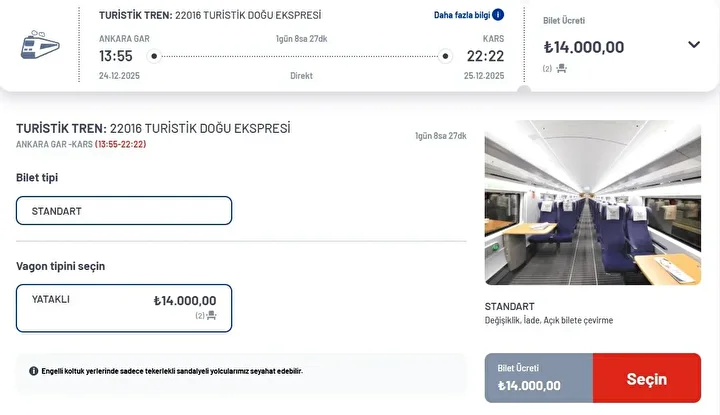The height and width of the screenshot is (415, 720).
Task: Click the 22:22 arrival time
Action: pos(485,56)
